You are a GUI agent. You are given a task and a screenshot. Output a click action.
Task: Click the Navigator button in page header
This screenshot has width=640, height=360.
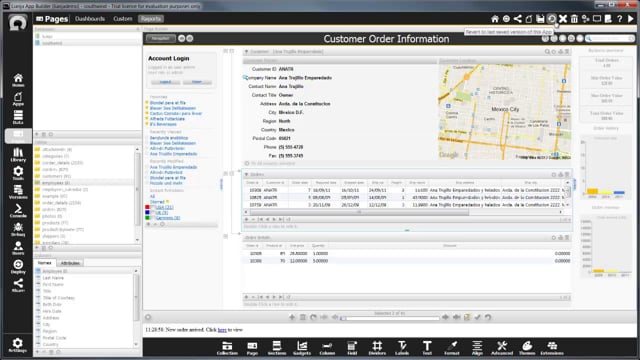[x=160, y=38]
